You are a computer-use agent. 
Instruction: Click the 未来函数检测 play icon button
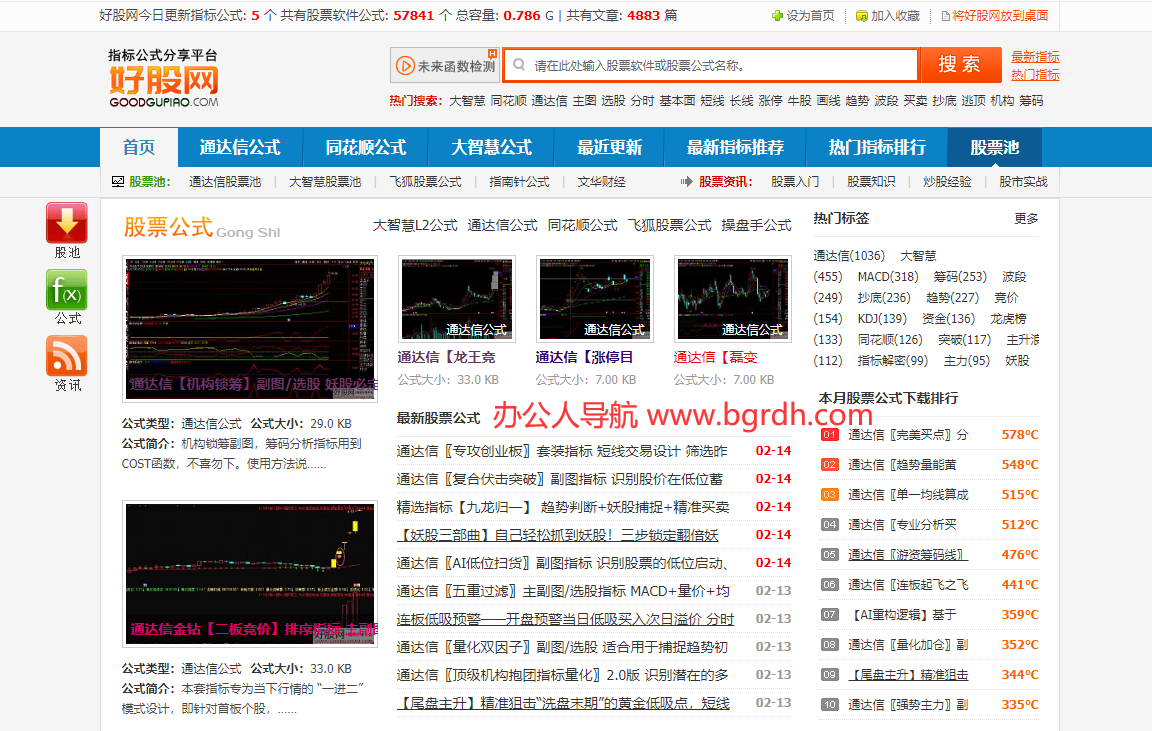click(445, 66)
